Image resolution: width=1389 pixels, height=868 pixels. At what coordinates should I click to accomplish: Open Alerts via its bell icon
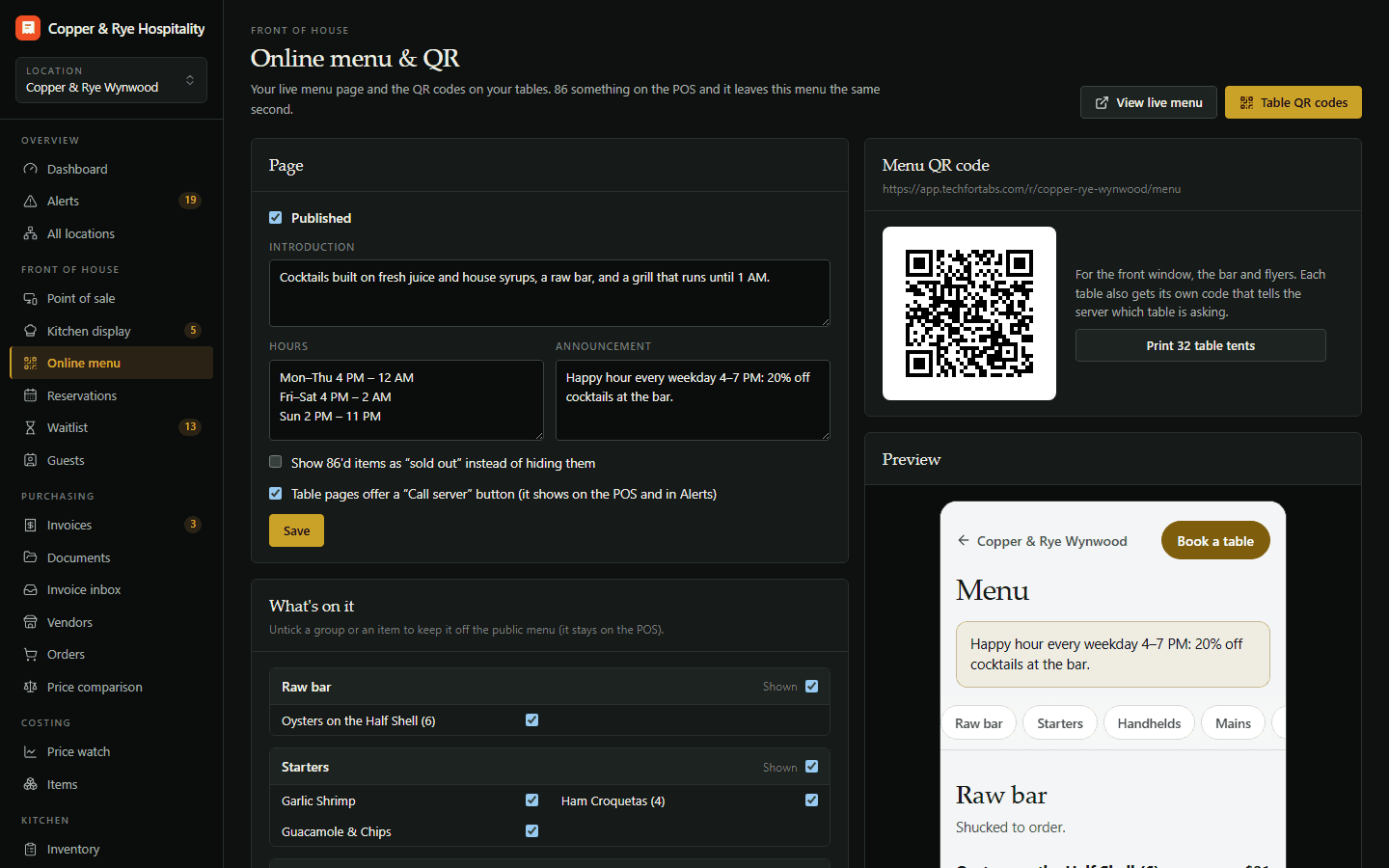pyautogui.click(x=30, y=201)
